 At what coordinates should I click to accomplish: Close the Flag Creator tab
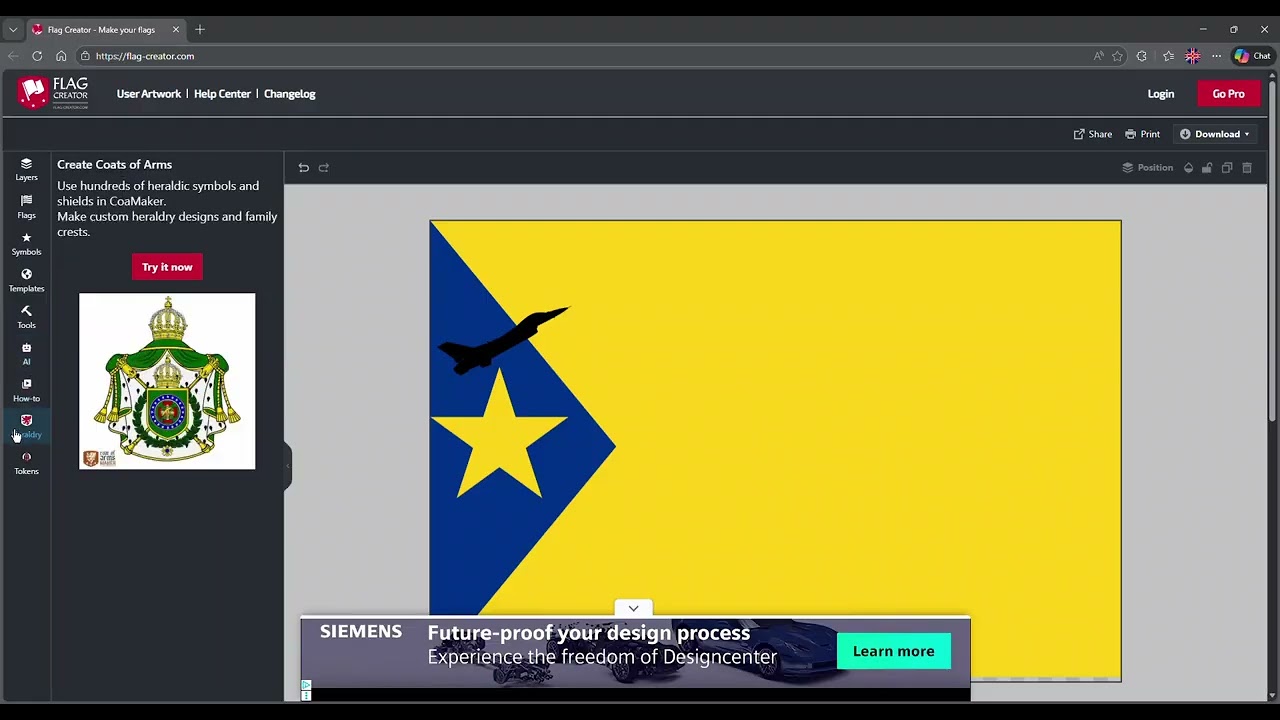pyautogui.click(x=176, y=29)
